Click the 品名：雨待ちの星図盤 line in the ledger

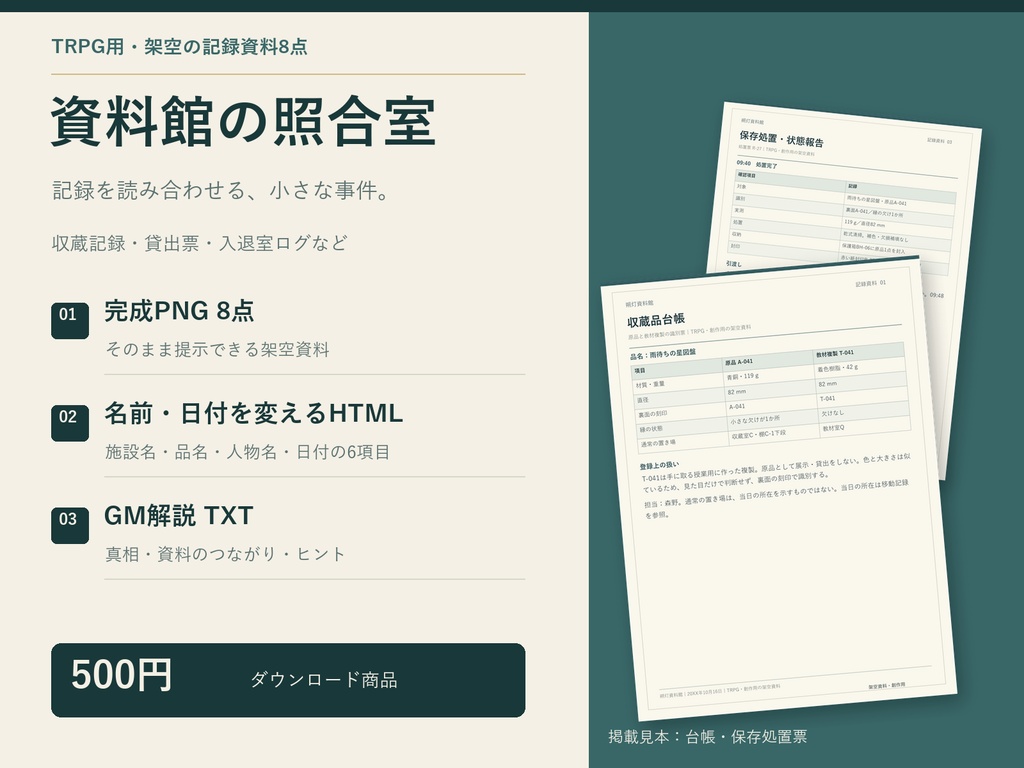coord(662,354)
